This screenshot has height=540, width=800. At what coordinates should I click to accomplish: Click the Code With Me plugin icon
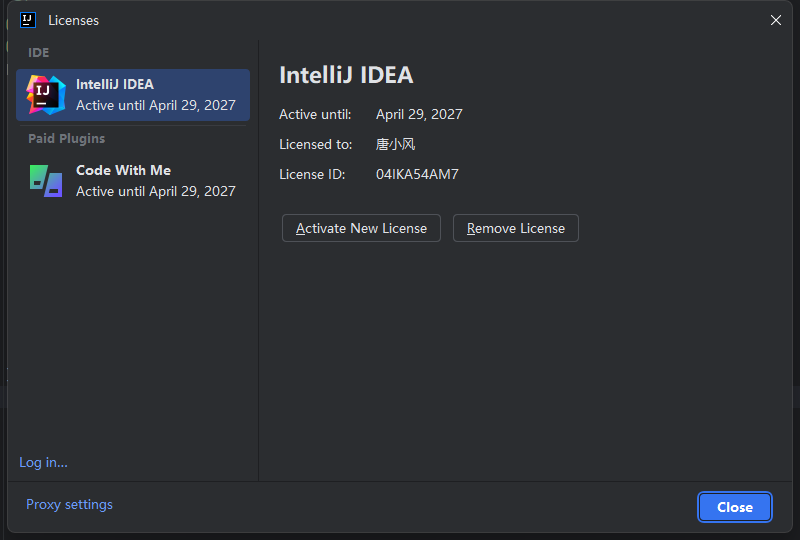click(46, 181)
